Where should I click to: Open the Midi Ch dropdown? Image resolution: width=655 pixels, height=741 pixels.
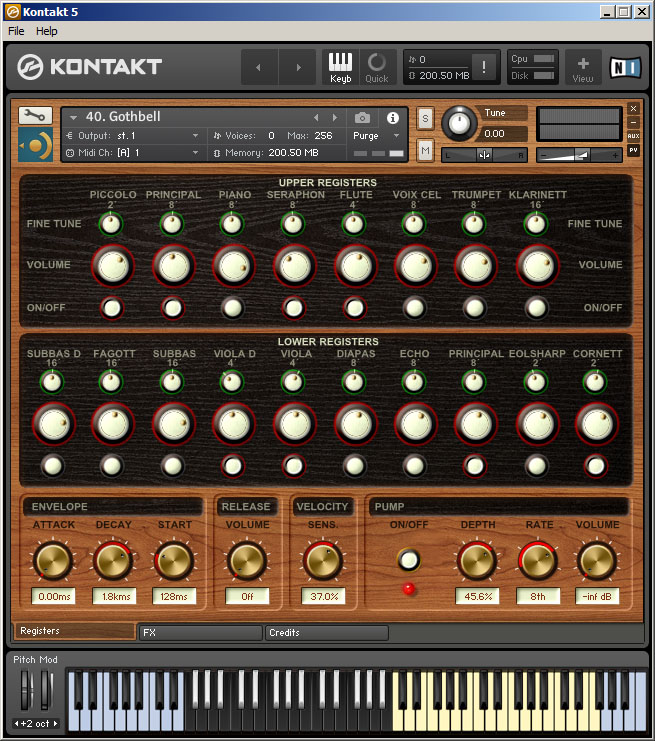tap(130, 153)
